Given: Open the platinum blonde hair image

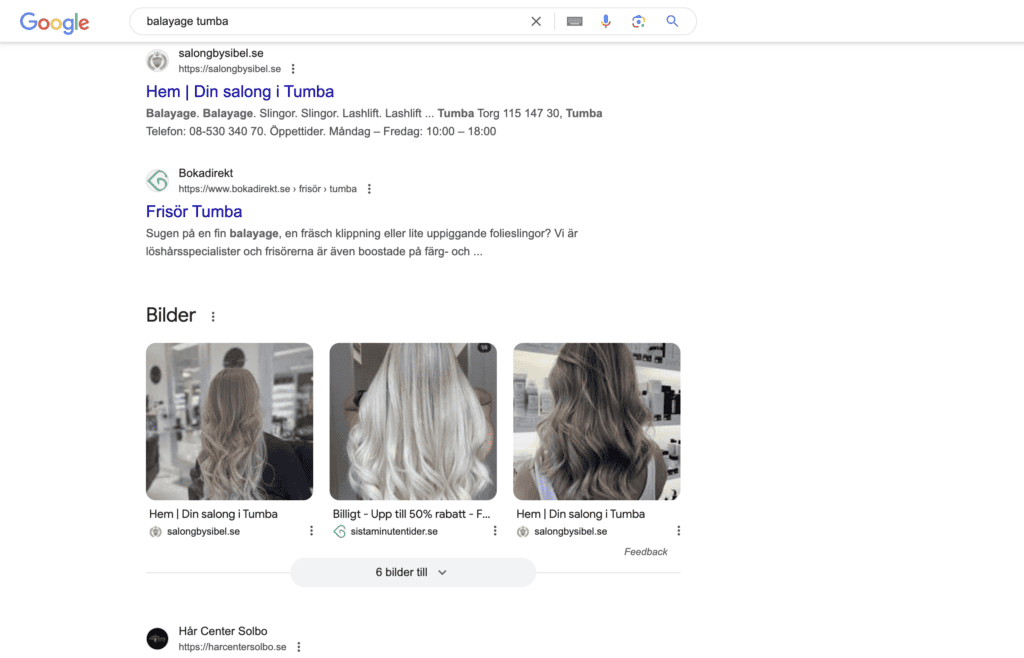Looking at the screenshot, I should tap(413, 421).
